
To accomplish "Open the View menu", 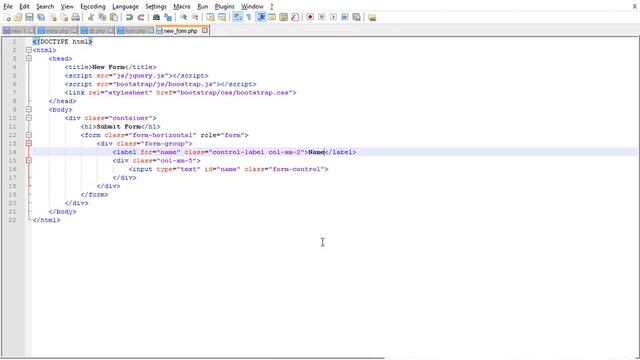I will (x=67, y=7).
